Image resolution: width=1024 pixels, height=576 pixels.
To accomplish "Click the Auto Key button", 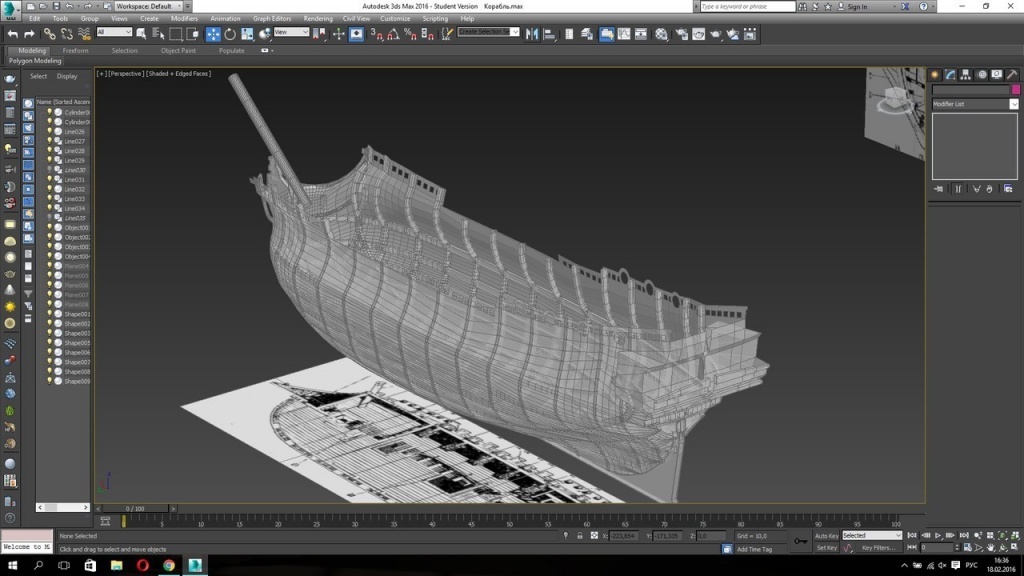I will [826, 536].
